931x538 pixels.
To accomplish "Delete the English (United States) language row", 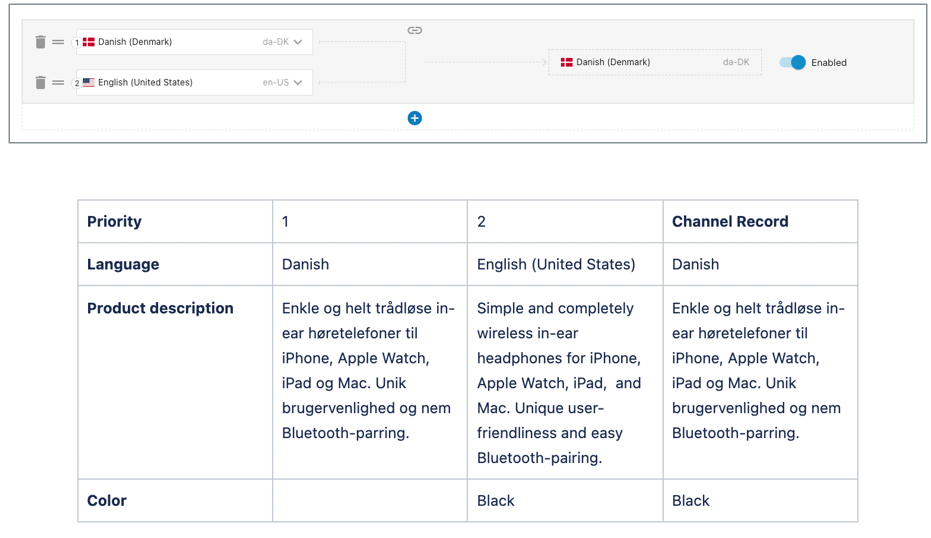I will 40,83.
